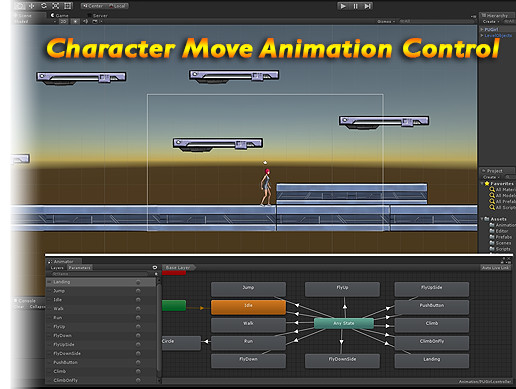This screenshot has width=516, height=389.
Task: Select the Rotate transform tool
Action: tap(44, 6)
